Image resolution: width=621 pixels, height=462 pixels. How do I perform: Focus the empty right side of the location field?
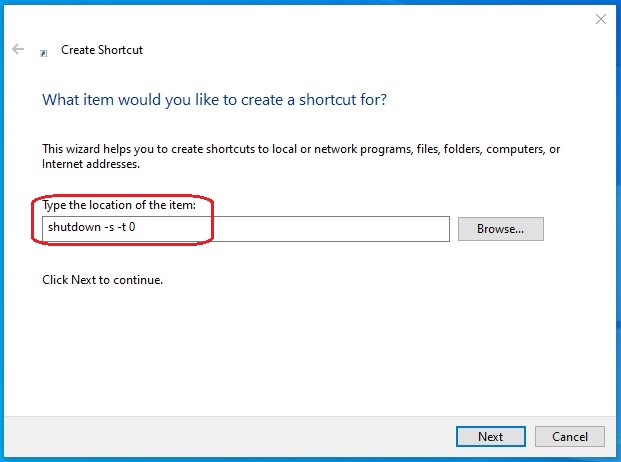point(330,229)
